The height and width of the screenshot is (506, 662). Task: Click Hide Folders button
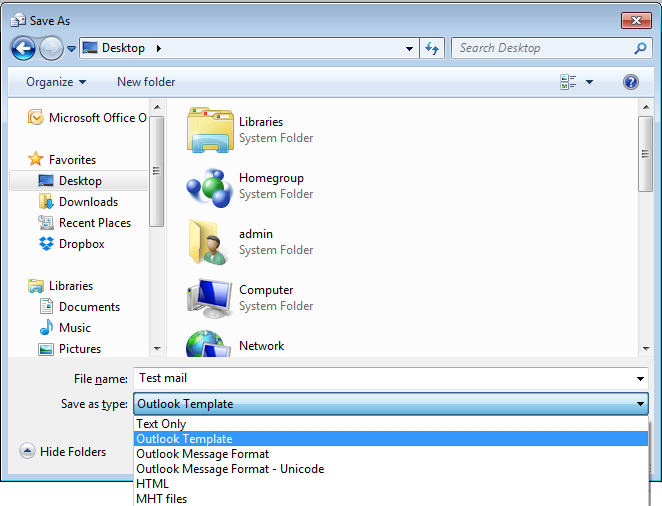click(x=62, y=452)
